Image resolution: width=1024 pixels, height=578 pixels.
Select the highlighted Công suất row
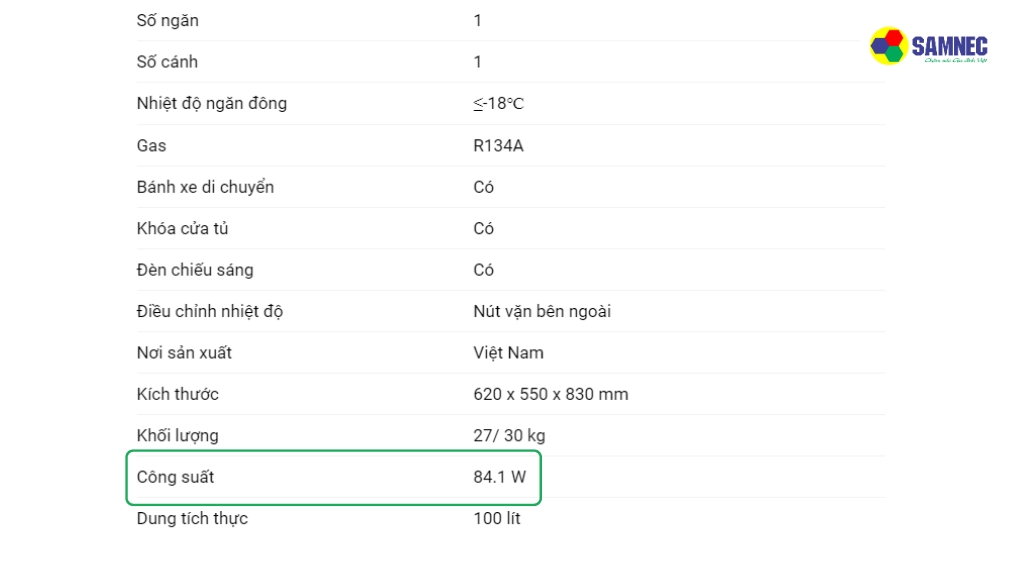pos(333,478)
